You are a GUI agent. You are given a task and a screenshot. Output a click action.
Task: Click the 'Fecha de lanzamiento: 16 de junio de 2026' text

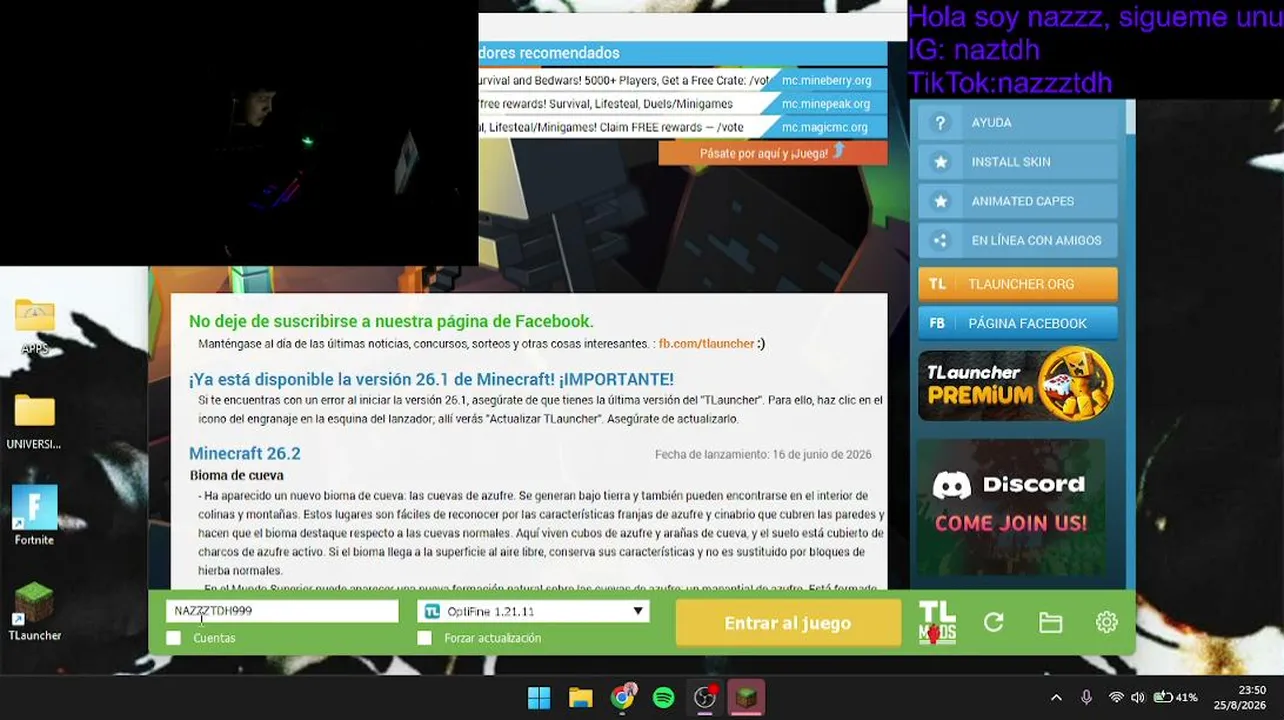point(763,454)
